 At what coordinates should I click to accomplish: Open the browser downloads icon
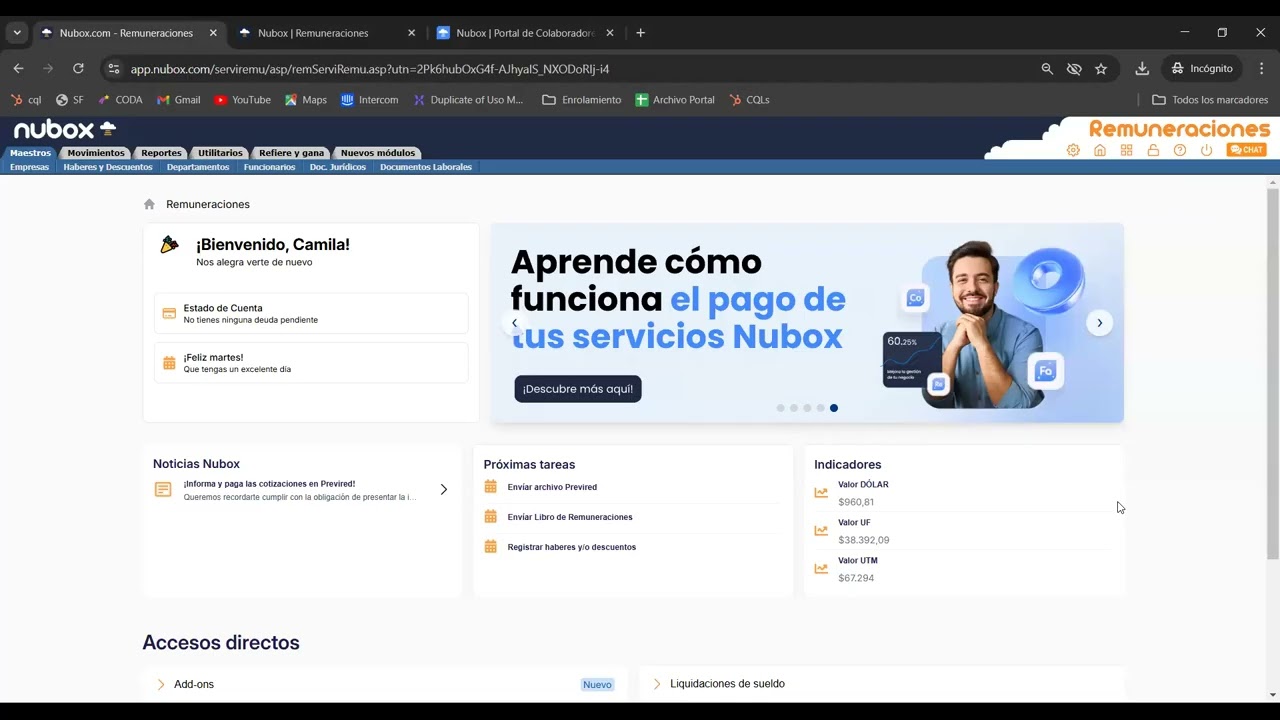(1142, 68)
